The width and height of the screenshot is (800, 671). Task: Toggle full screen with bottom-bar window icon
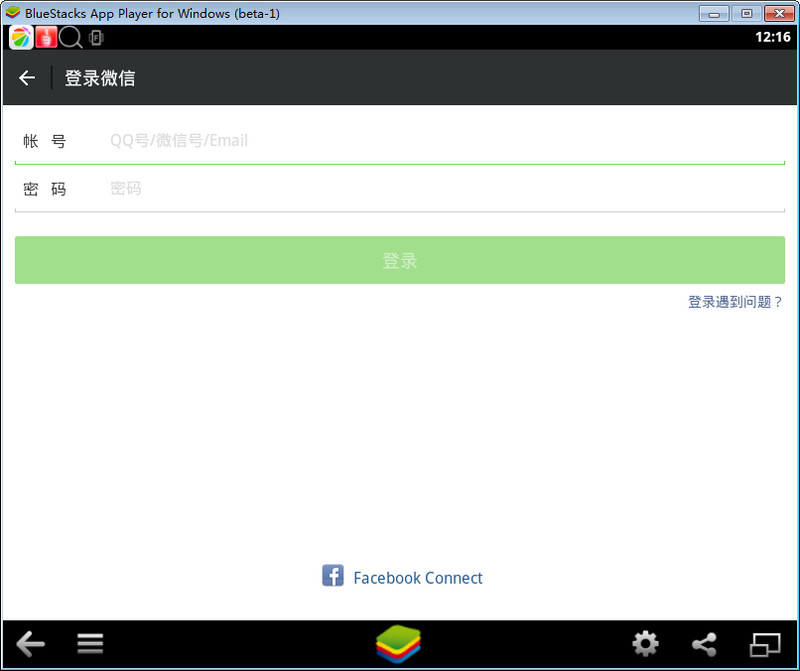pyautogui.click(x=765, y=644)
